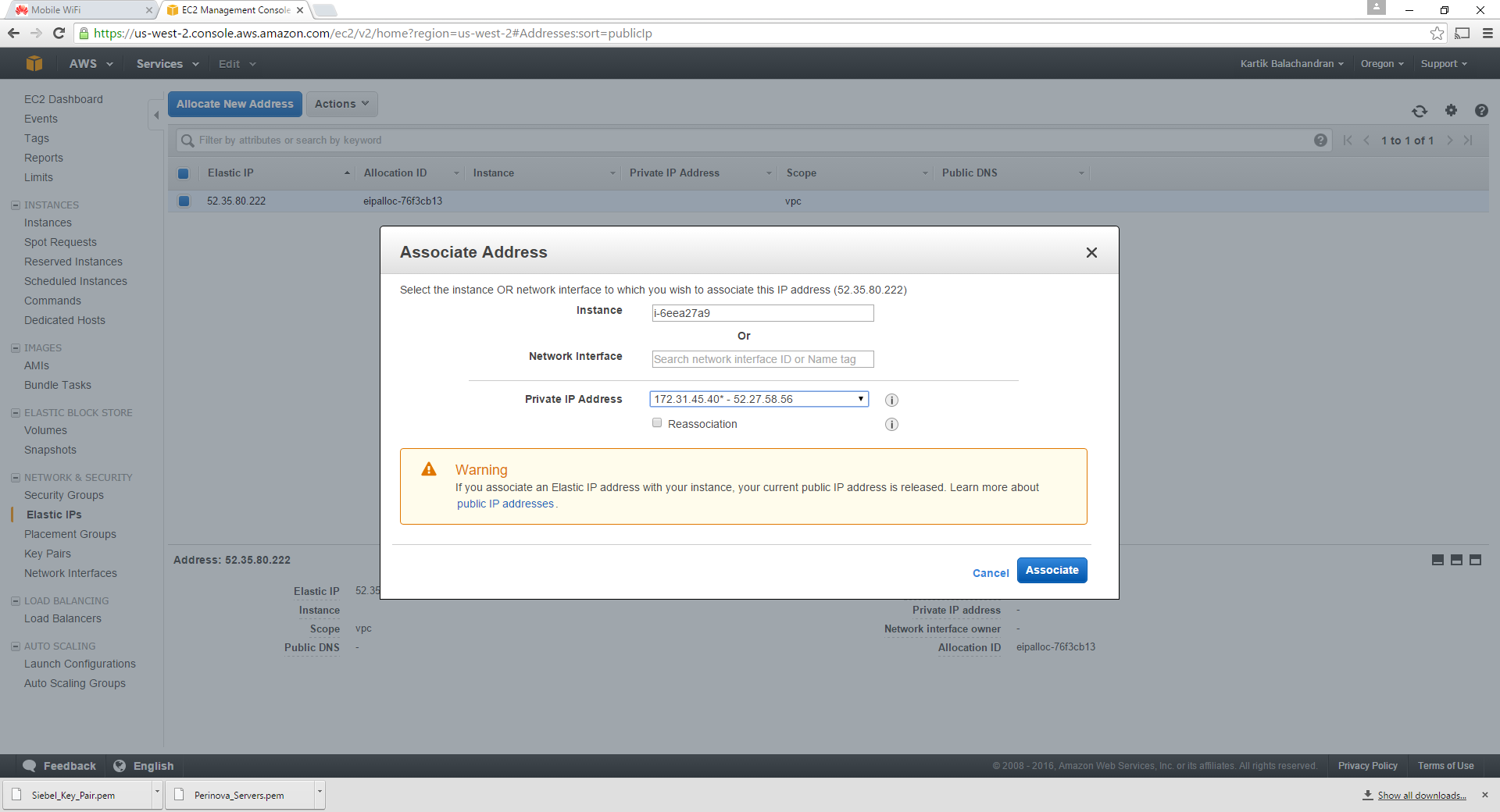This screenshot has height=812, width=1500.
Task: Expand the Oregon region dropdown
Action: click(x=1381, y=64)
